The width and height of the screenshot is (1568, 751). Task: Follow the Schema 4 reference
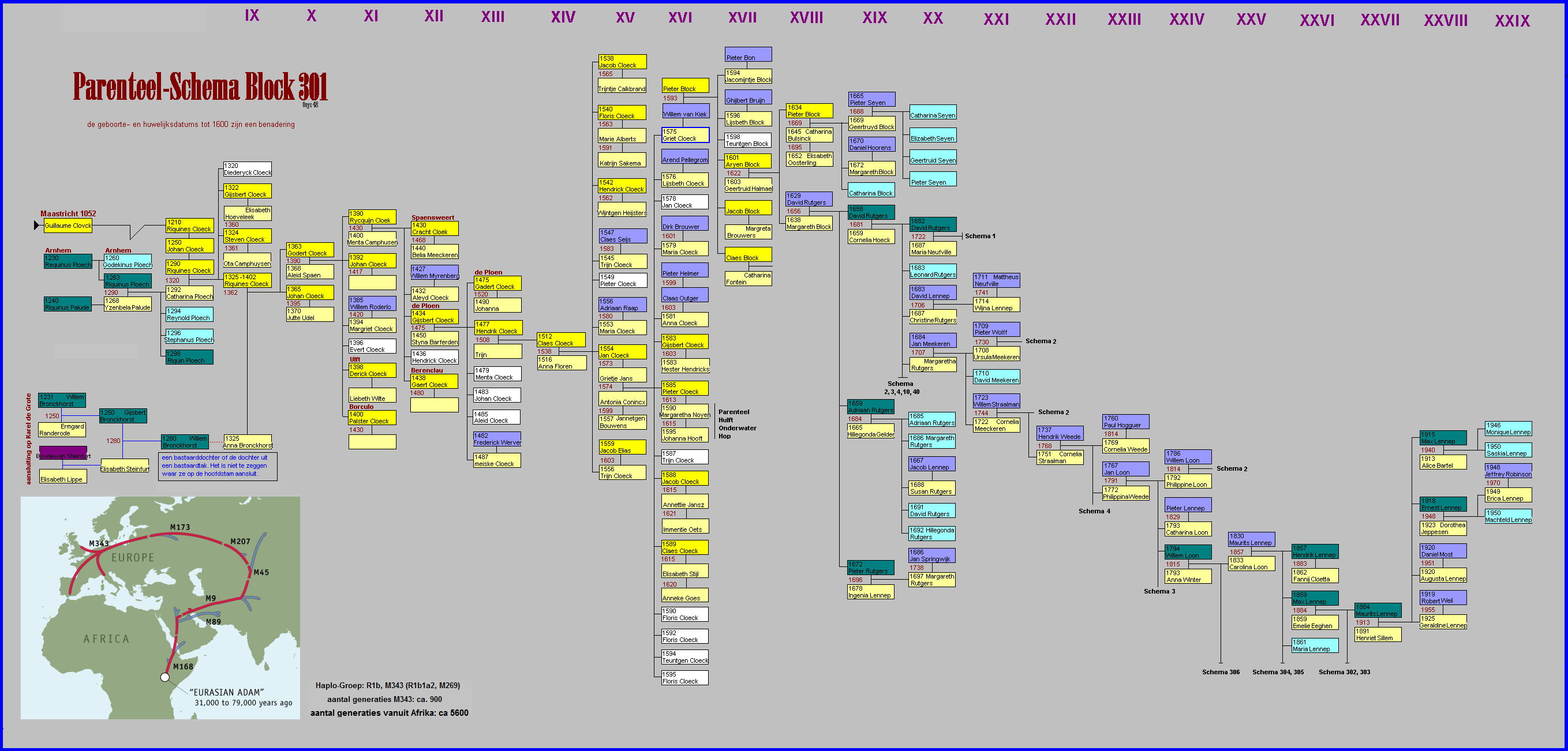[1094, 511]
